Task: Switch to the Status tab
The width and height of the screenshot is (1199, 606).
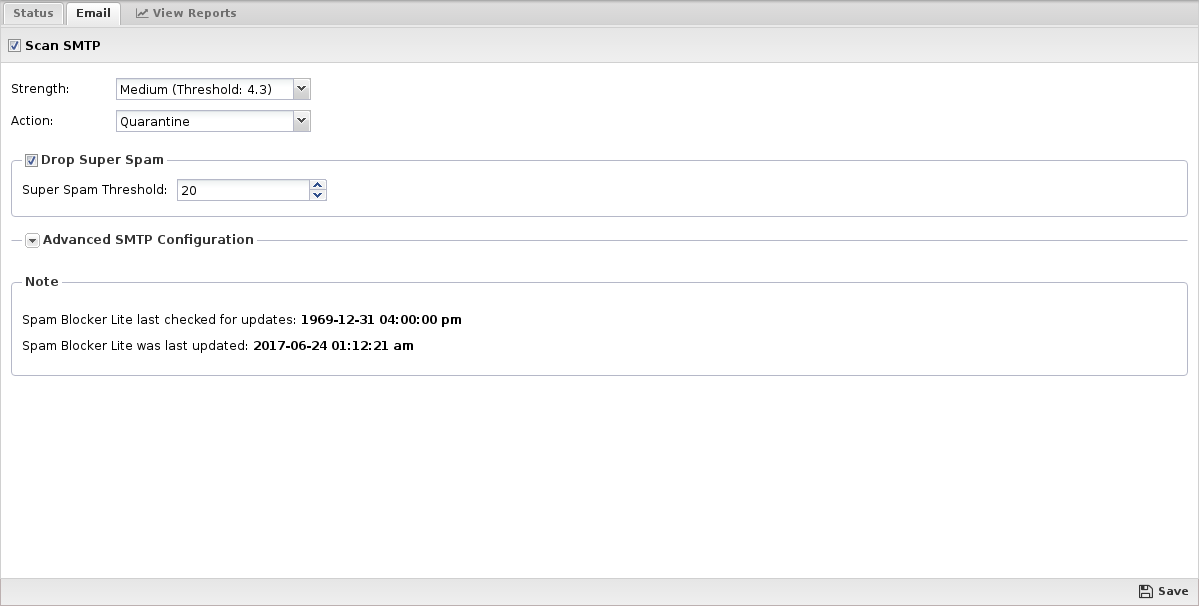Action: 33,13
